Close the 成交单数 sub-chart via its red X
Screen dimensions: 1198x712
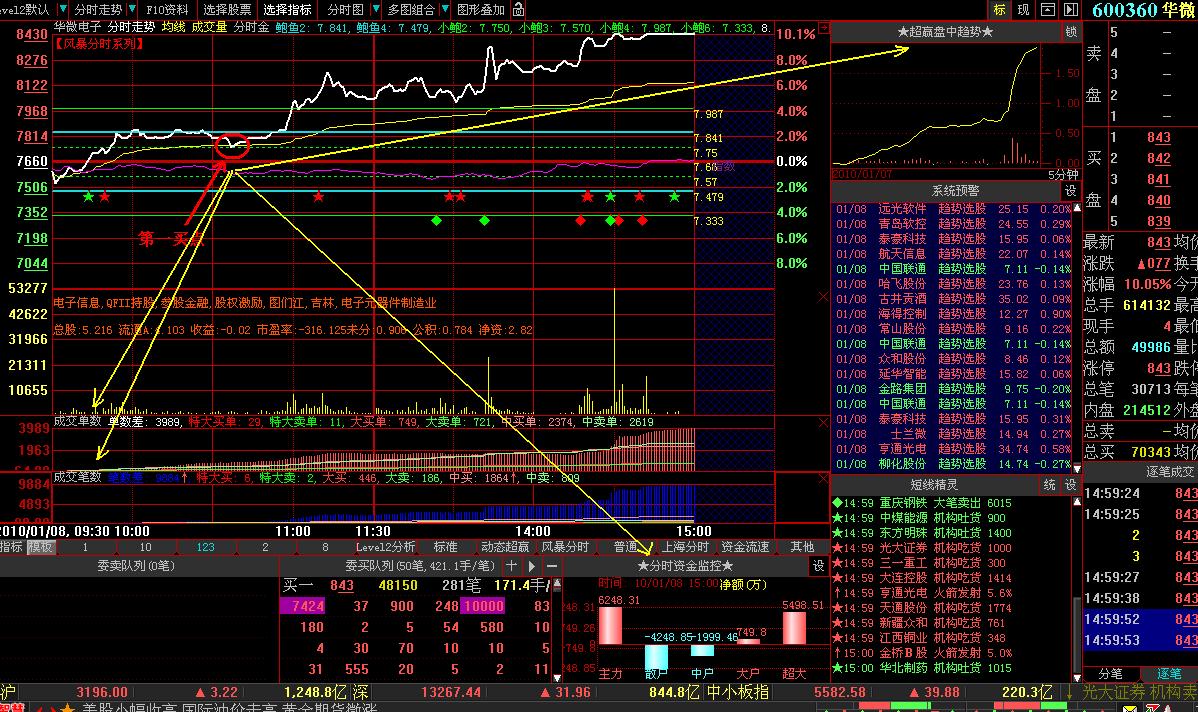(x=823, y=422)
